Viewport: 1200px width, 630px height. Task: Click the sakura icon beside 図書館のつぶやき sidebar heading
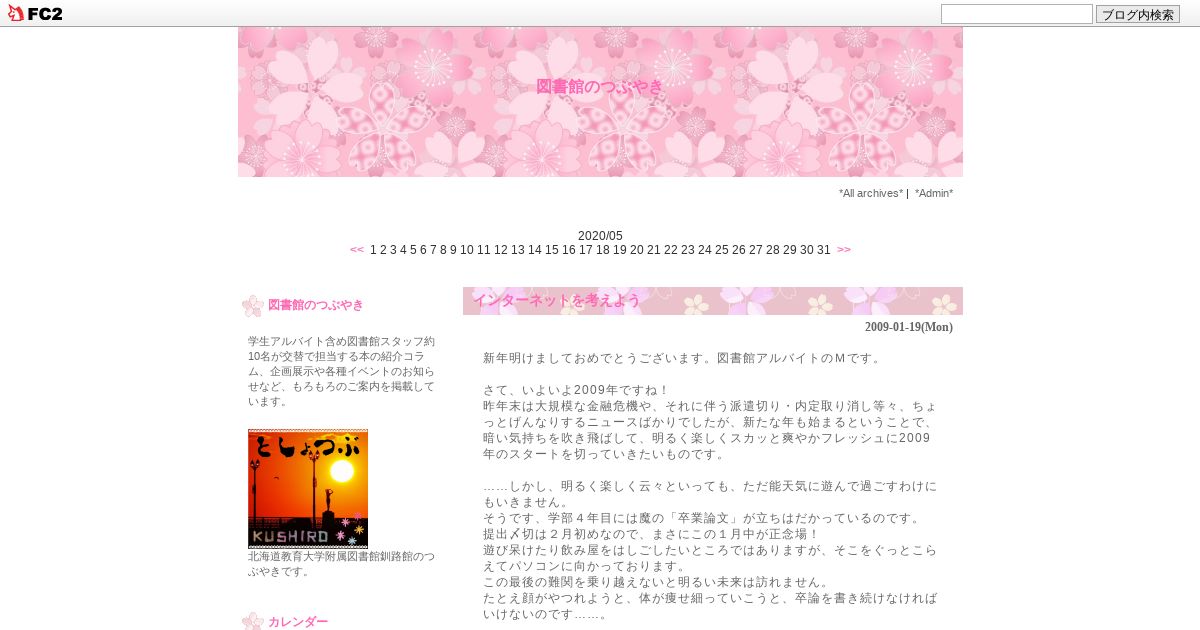pos(253,306)
